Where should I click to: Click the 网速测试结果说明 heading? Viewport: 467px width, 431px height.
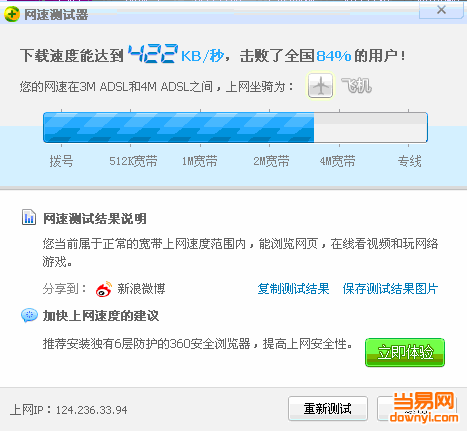[x=95, y=219]
